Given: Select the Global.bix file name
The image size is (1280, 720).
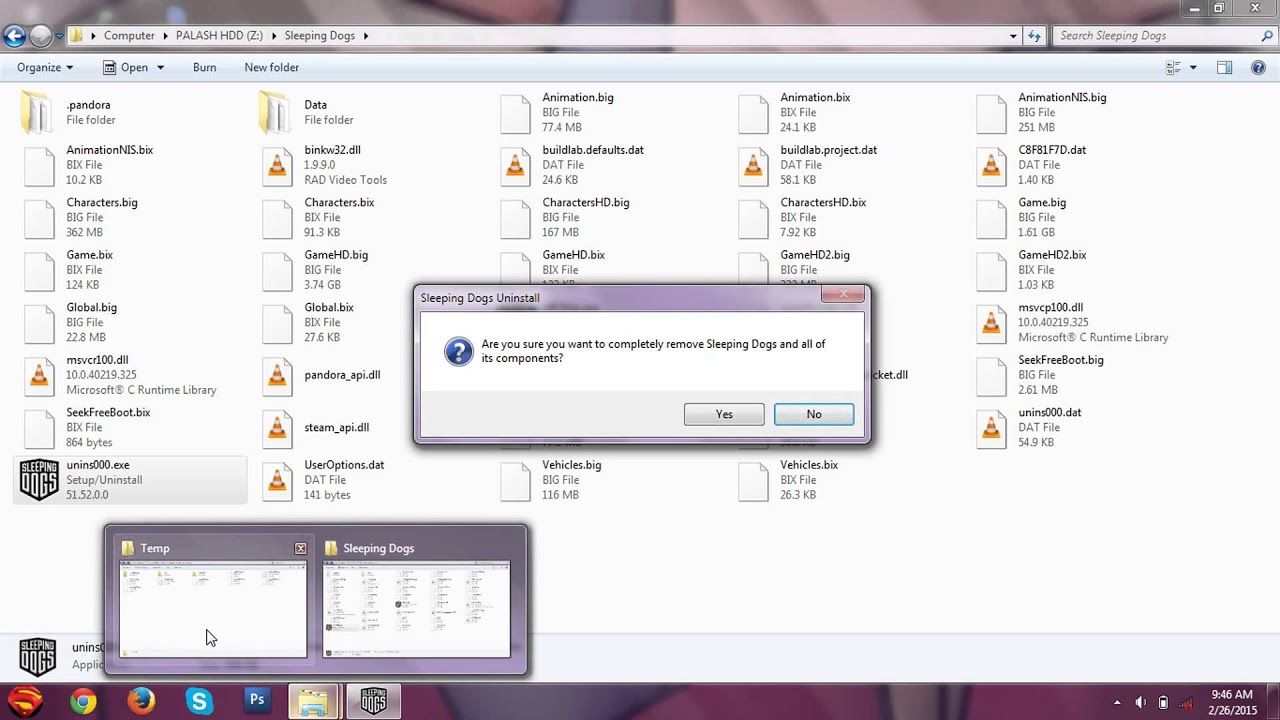Looking at the screenshot, I should (x=329, y=307).
